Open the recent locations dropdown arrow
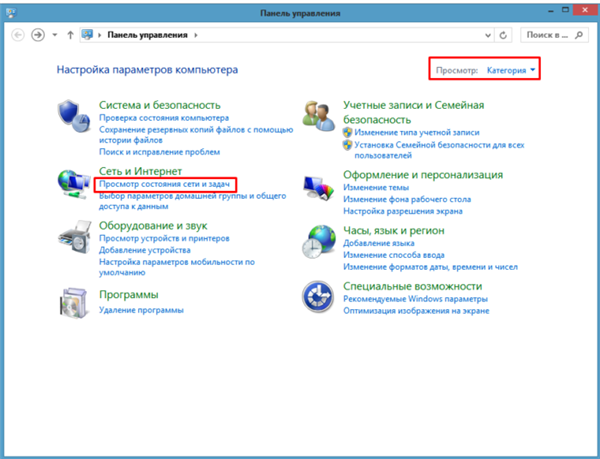Screen dimensions: 600x459 [55, 35]
